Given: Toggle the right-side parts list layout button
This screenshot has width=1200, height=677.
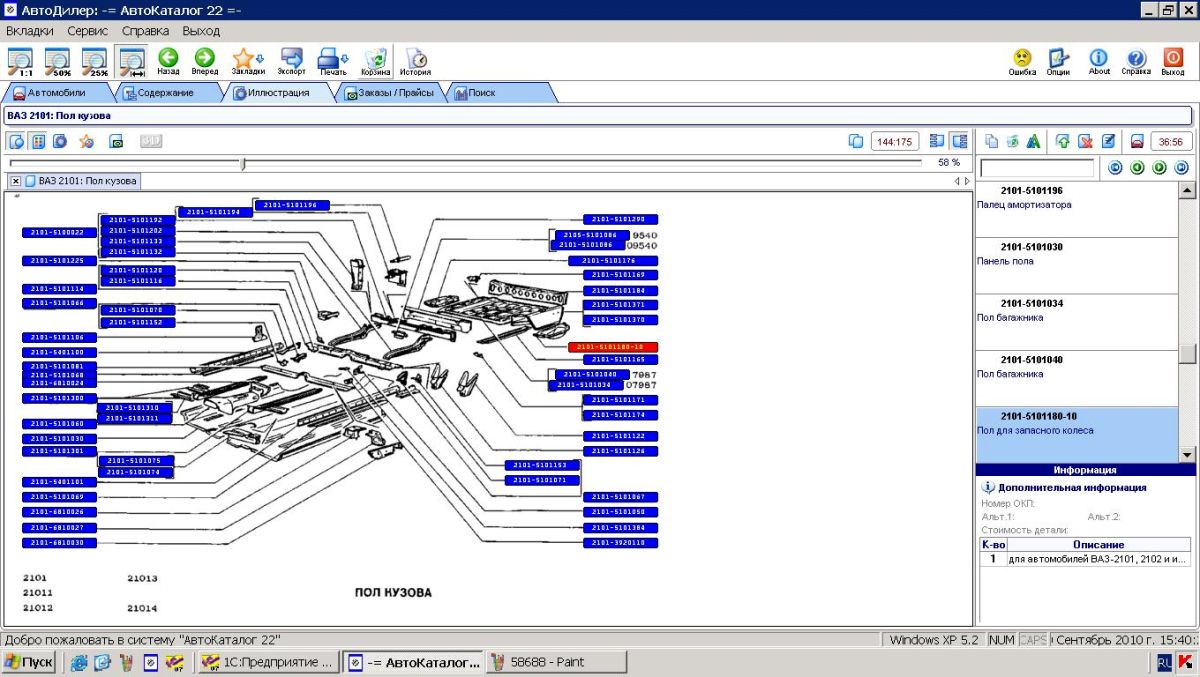Looking at the screenshot, I should click(x=959, y=141).
